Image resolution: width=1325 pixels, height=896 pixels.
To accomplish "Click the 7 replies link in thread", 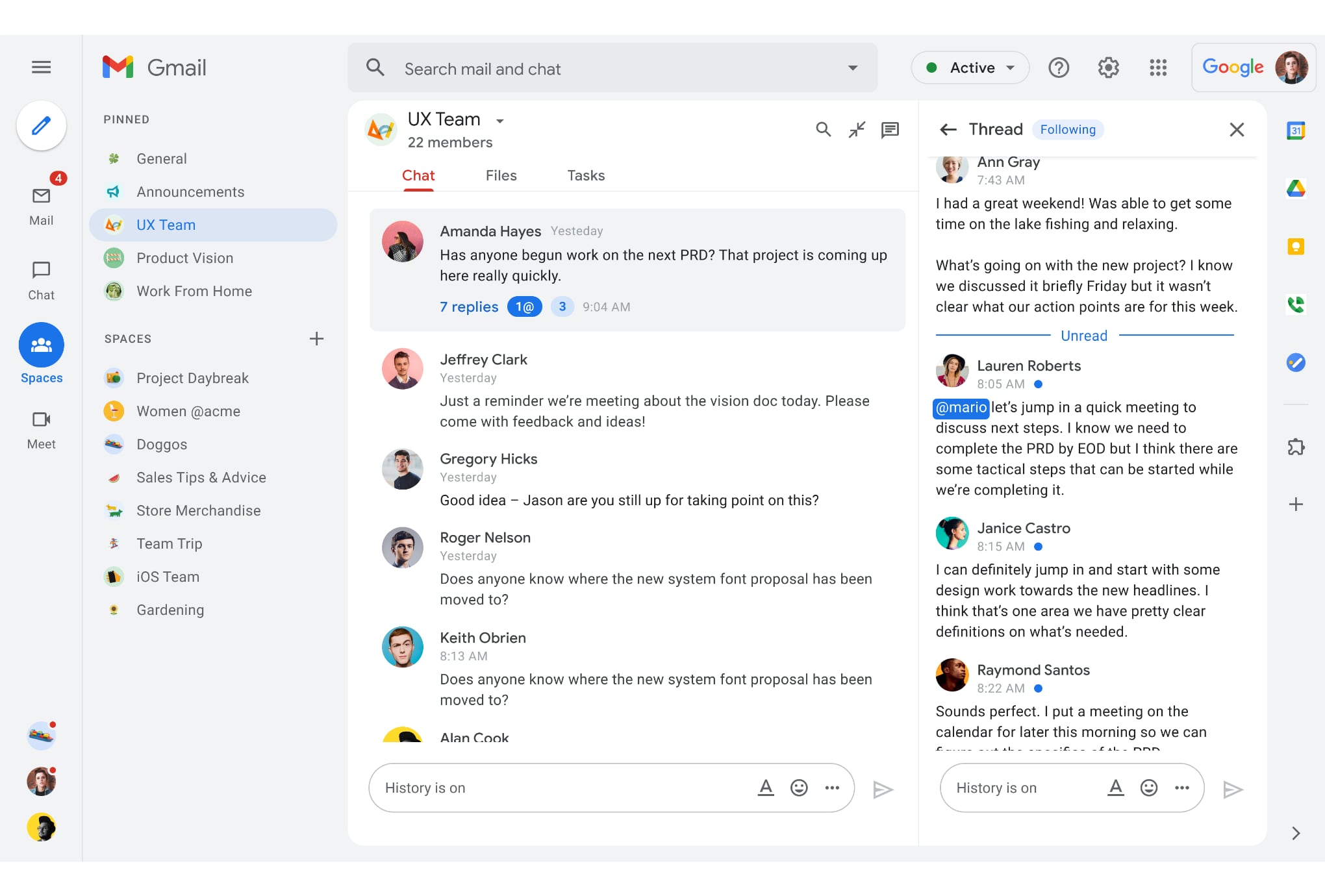I will click(x=469, y=306).
